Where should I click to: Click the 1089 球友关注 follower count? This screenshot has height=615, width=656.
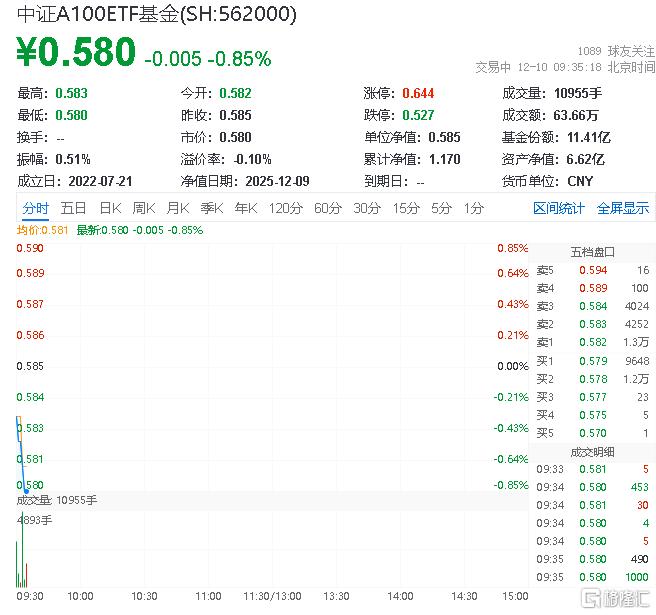point(616,51)
